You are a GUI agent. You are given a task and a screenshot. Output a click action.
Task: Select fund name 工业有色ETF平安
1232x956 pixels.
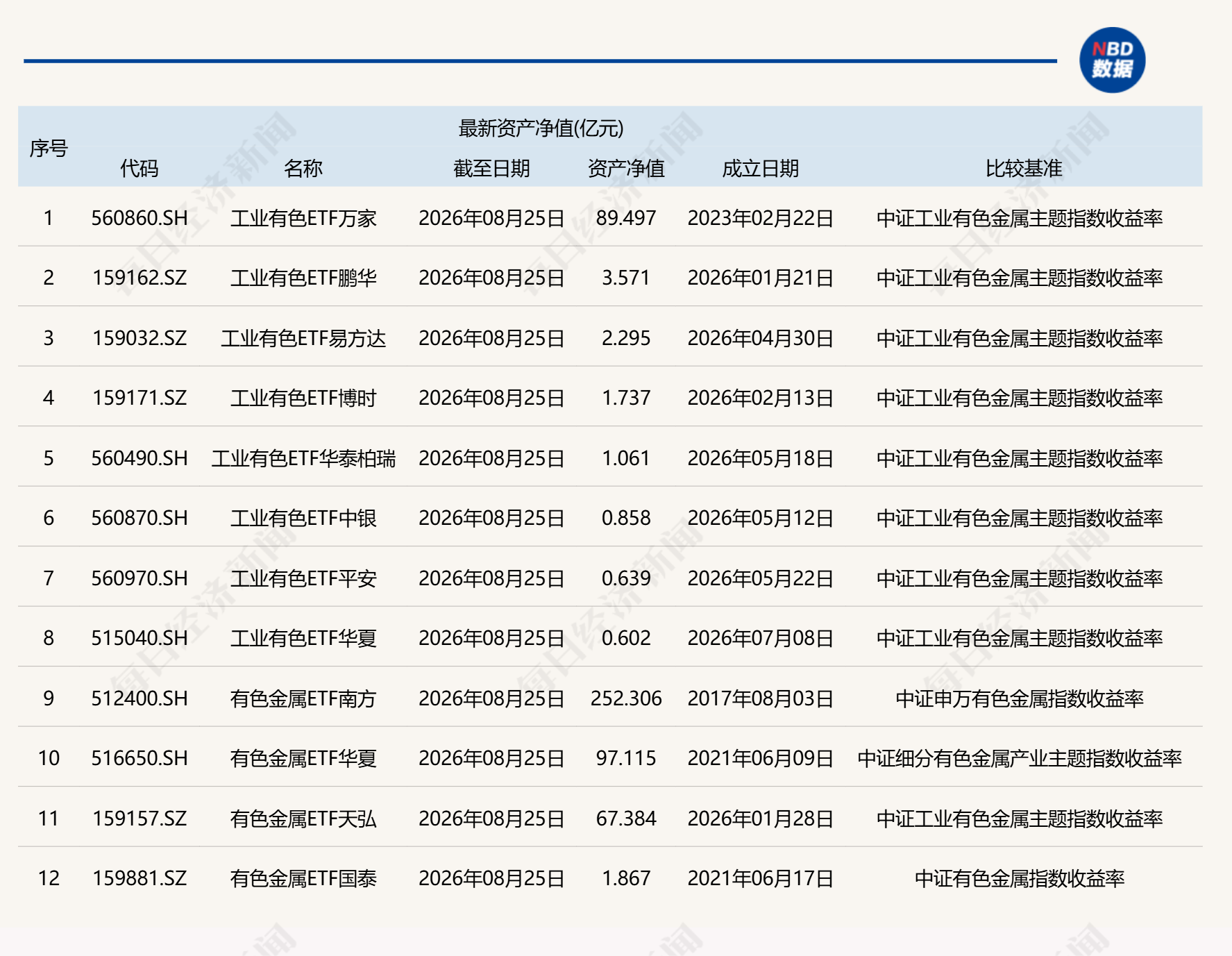[x=303, y=578]
